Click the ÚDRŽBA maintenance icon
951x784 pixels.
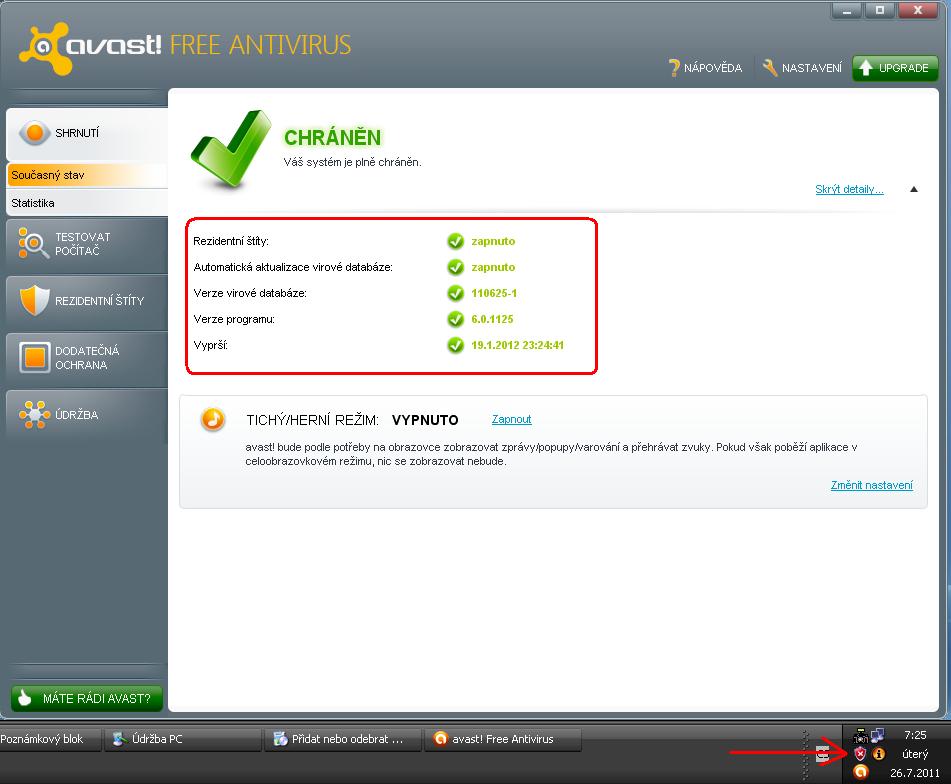pos(34,415)
